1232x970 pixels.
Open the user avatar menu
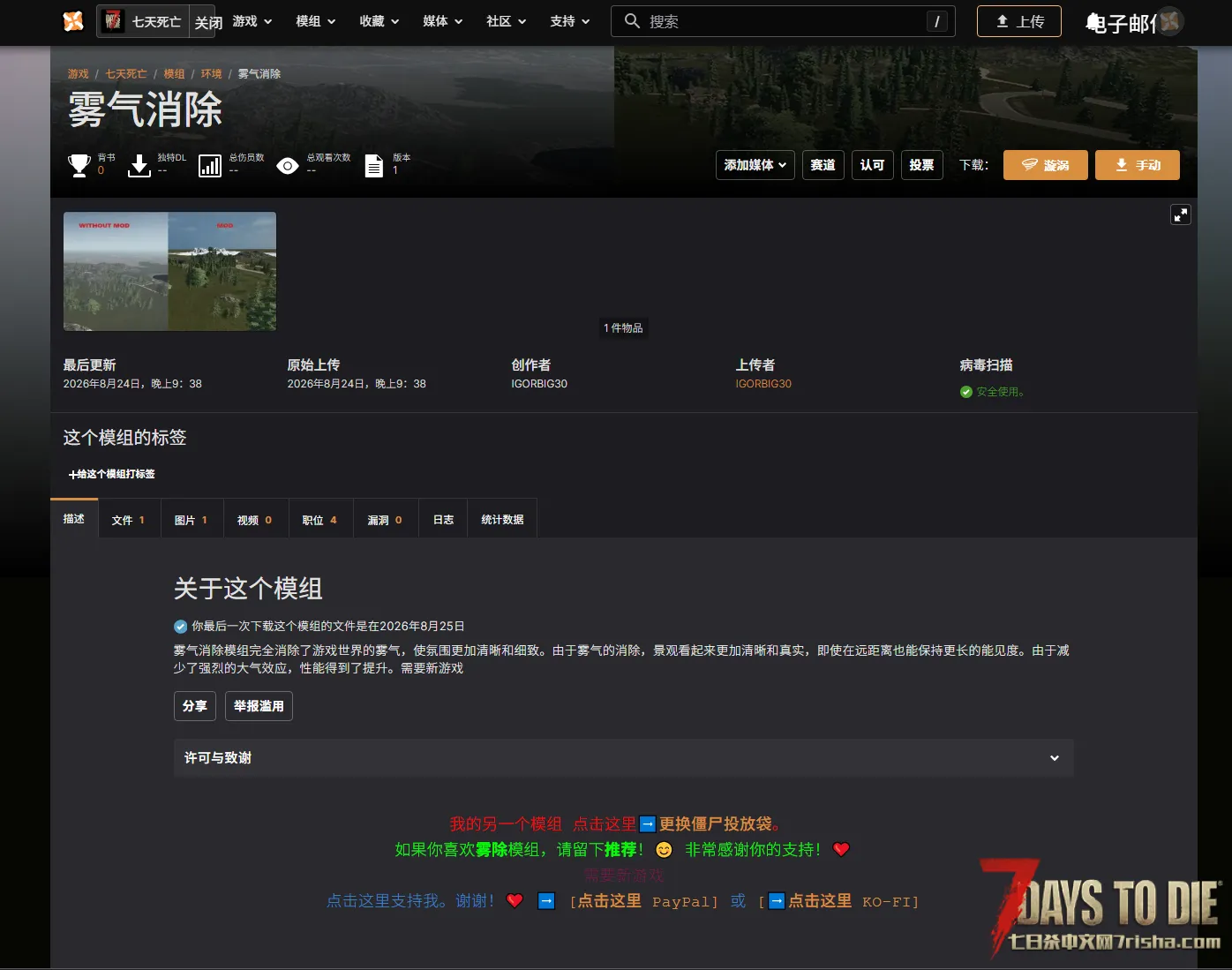tap(1170, 21)
